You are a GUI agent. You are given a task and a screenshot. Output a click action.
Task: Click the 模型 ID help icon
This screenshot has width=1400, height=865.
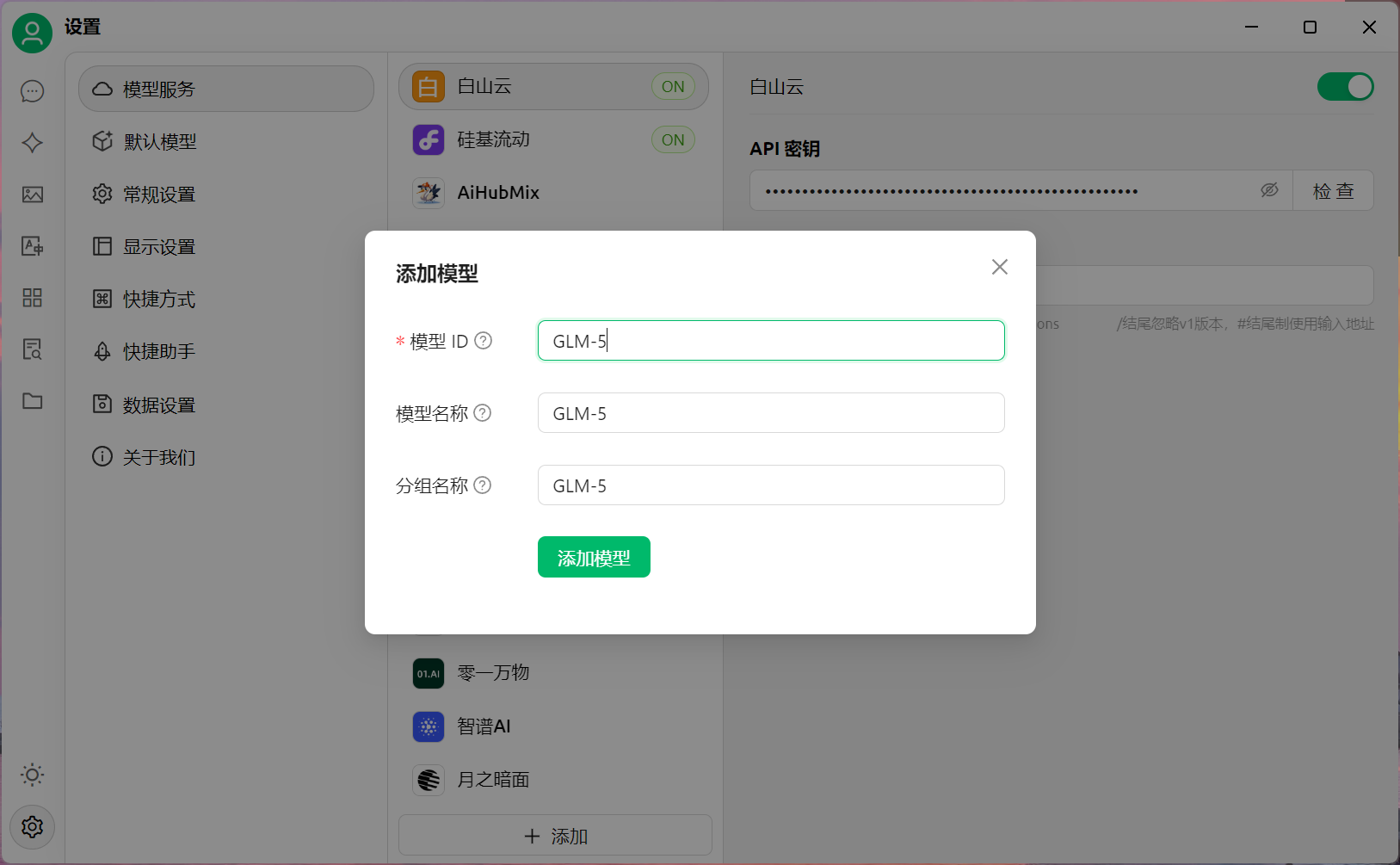pos(484,341)
